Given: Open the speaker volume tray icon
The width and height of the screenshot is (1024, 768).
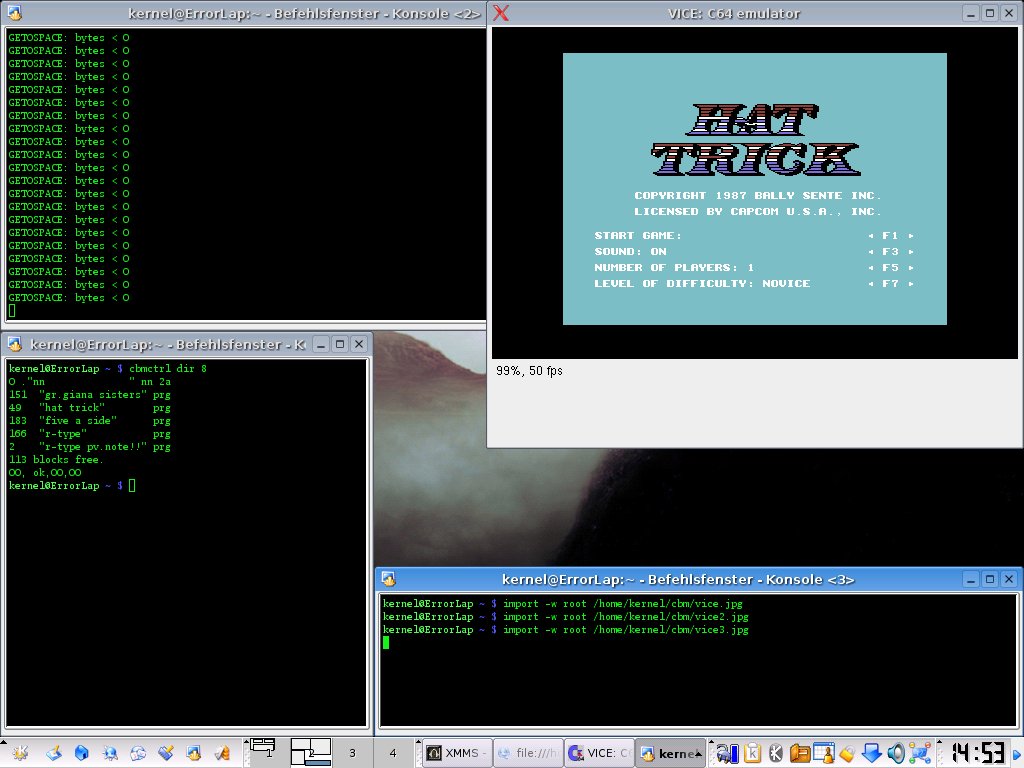Looking at the screenshot, I should coord(895,753).
